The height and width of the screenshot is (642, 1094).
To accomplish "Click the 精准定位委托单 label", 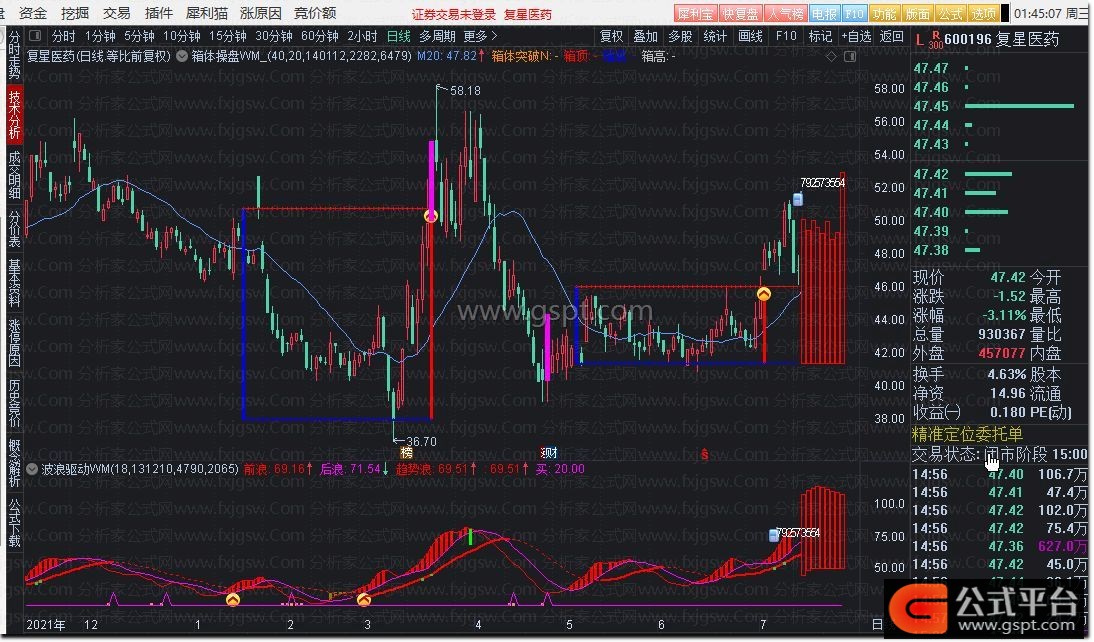I will coord(967,435).
